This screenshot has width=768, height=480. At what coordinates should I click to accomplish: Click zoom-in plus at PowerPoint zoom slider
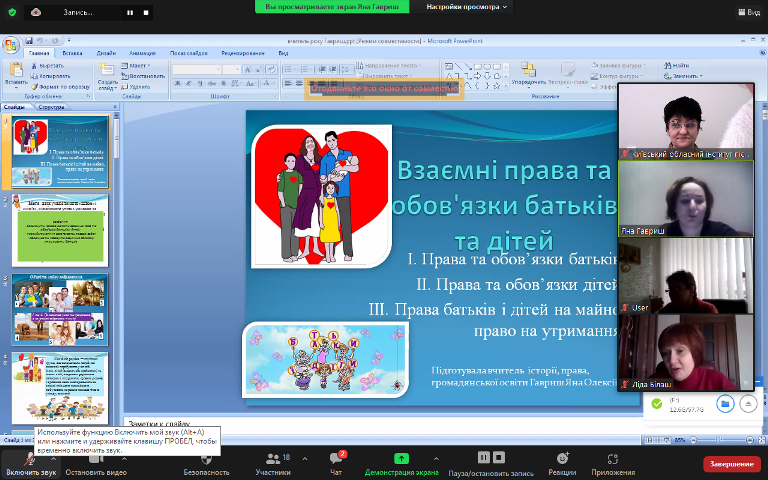pos(750,440)
